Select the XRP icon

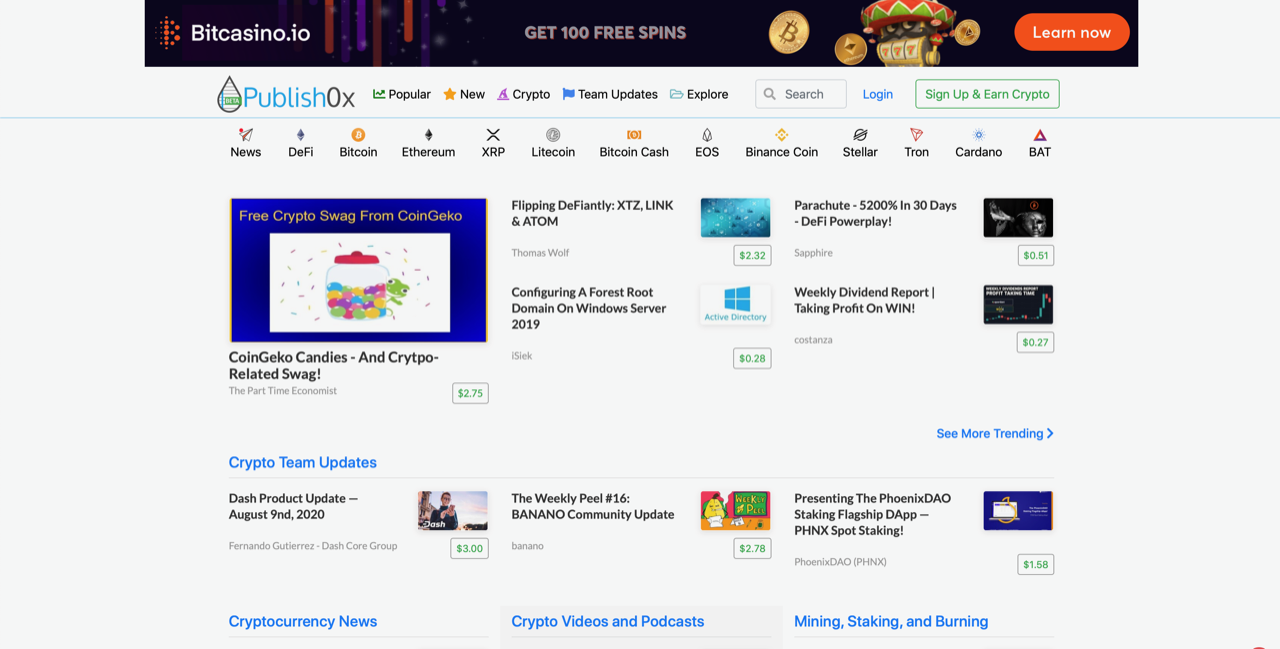(x=493, y=135)
